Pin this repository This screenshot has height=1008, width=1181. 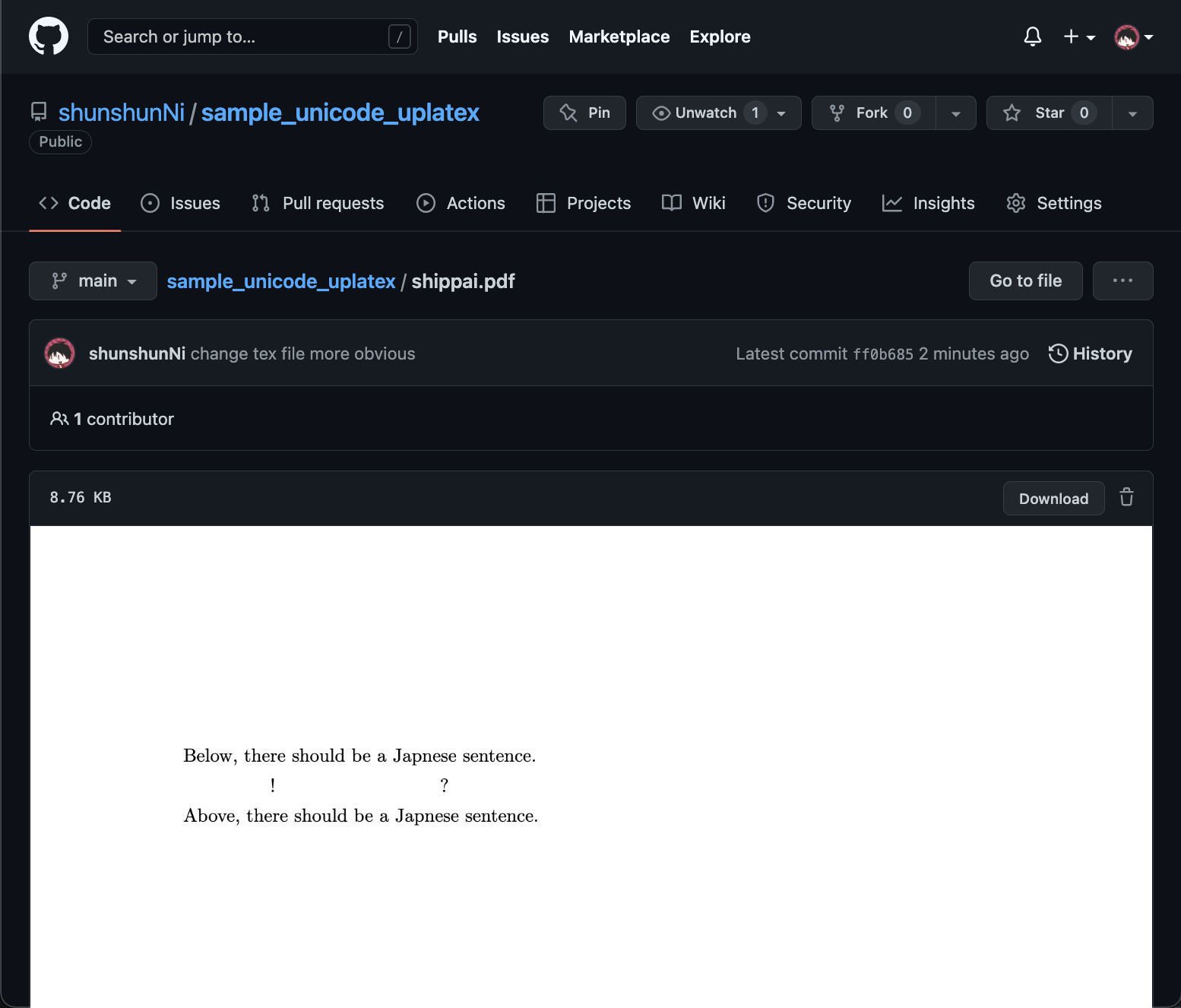click(x=584, y=113)
